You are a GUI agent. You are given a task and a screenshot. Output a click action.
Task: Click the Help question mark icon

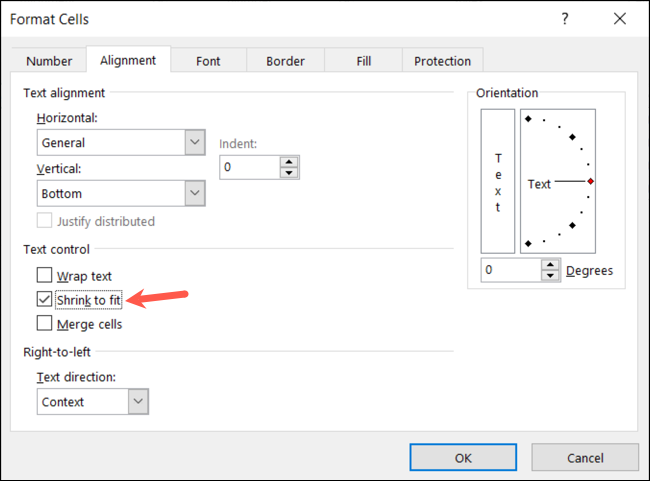pos(566,19)
